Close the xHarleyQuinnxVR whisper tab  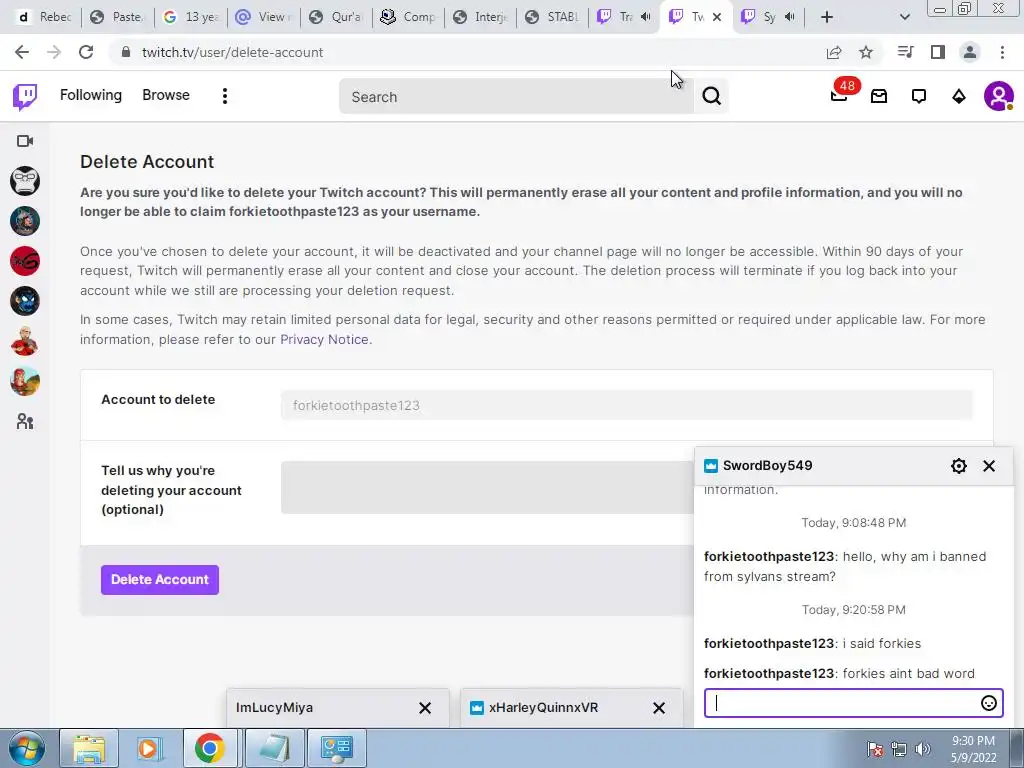coord(659,708)
